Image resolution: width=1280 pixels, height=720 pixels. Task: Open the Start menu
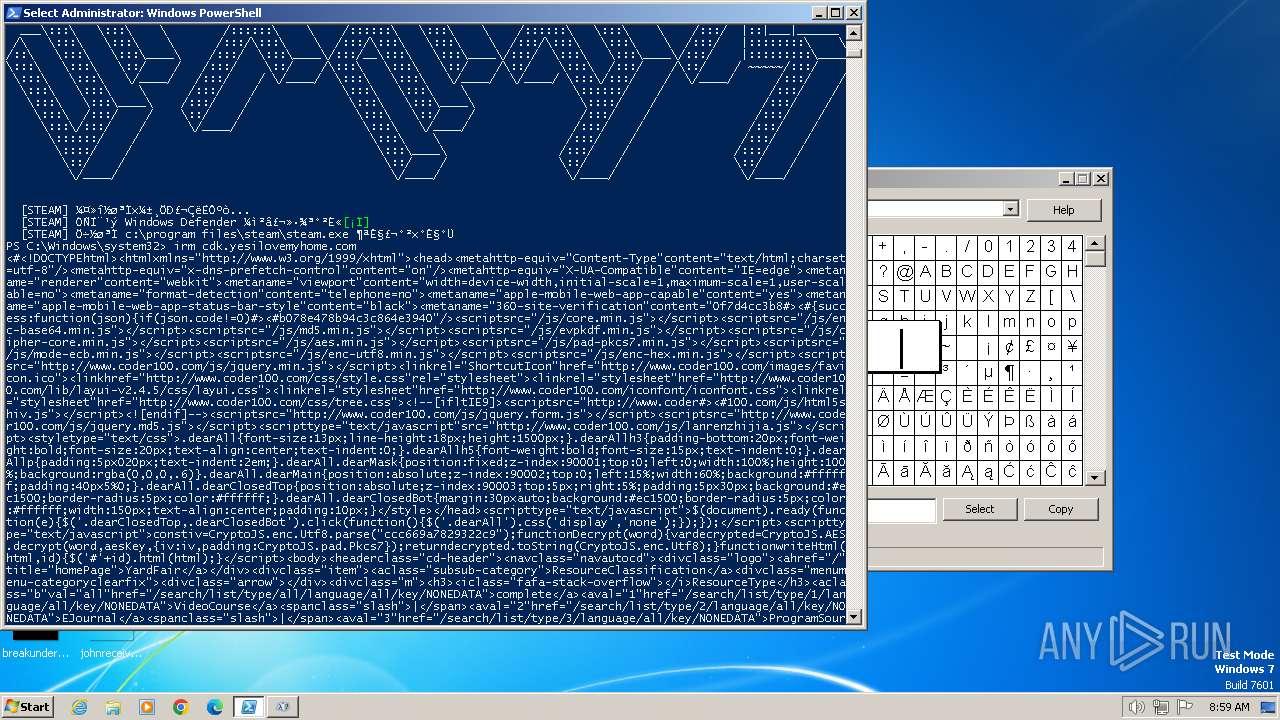[27, 707]
